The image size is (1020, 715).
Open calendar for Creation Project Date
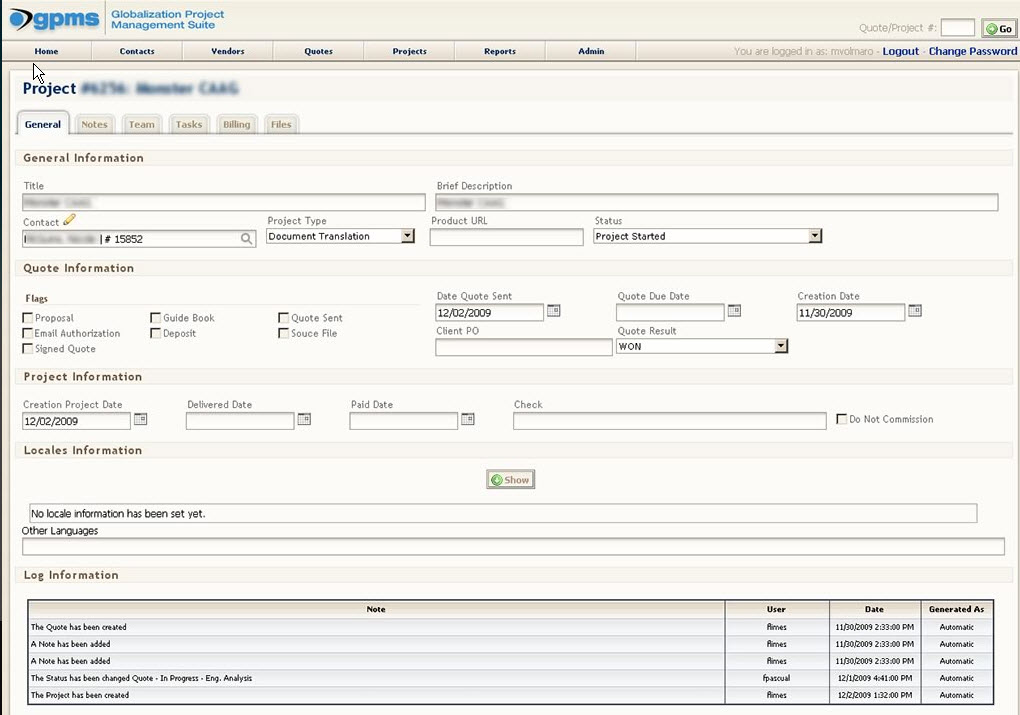coord(140,419)
